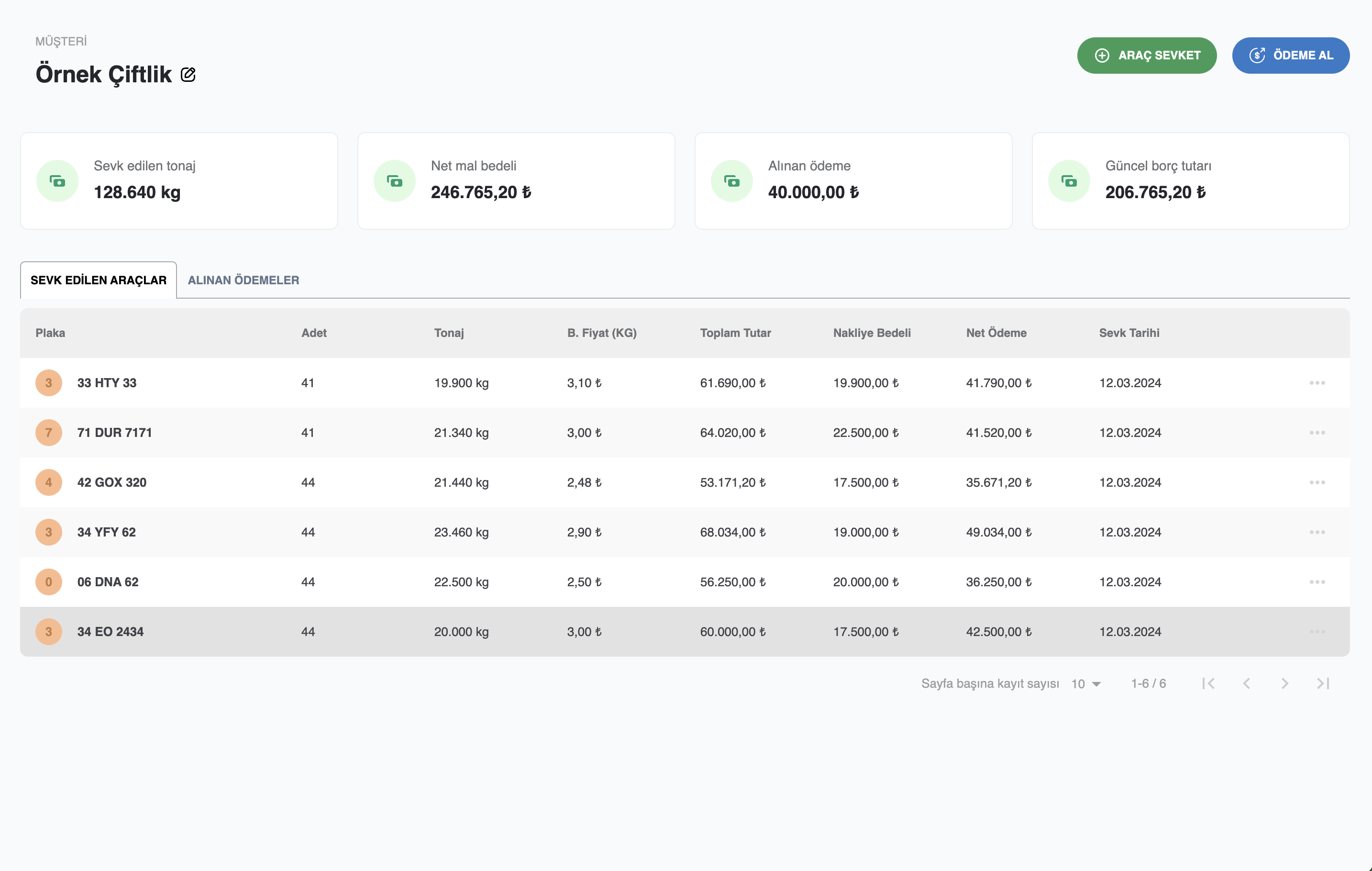Screen dimensions: 1372x871
Task: Open row actions for 34 YFY 62
Action: coord(1317,532)
